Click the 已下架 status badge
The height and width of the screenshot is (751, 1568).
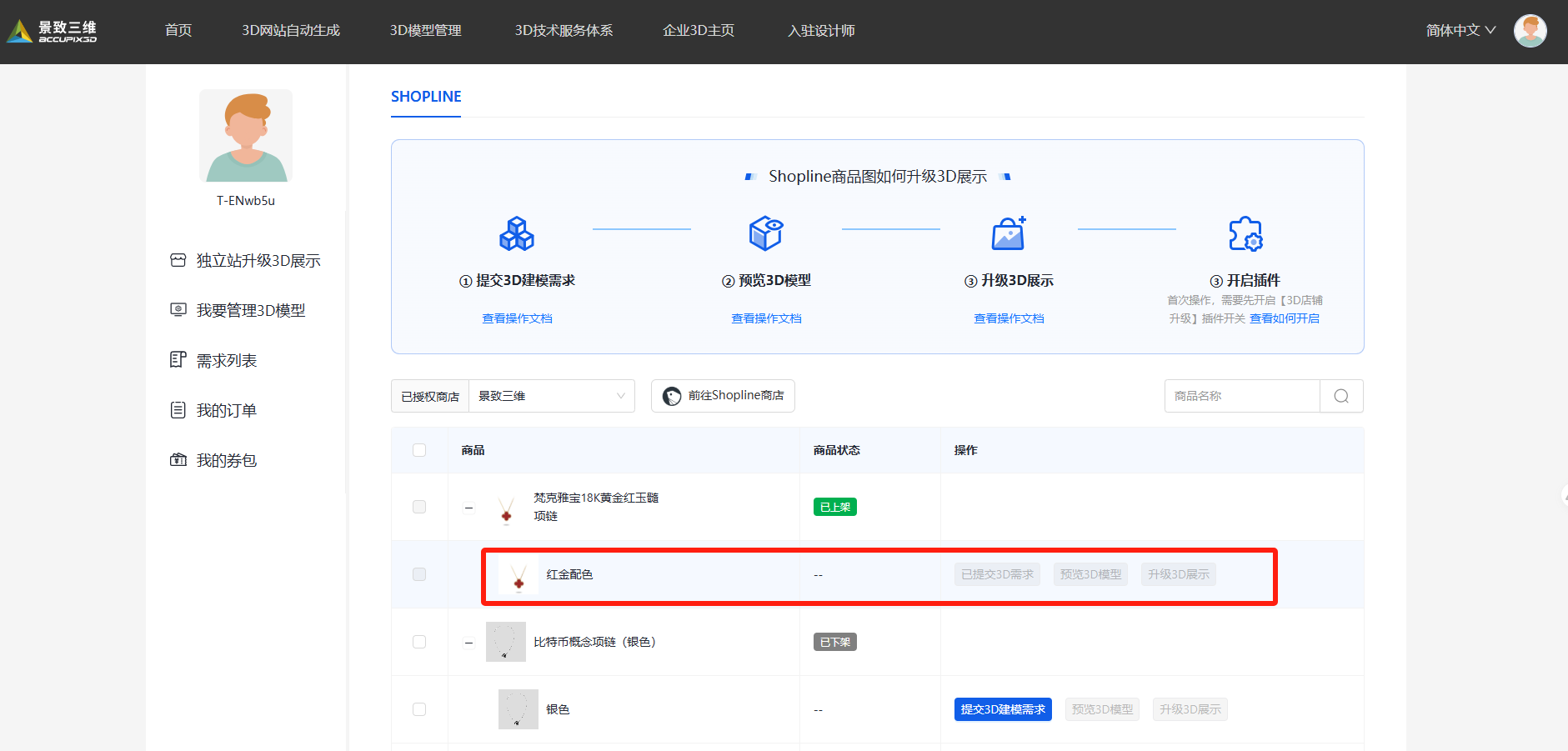point(835,642)
